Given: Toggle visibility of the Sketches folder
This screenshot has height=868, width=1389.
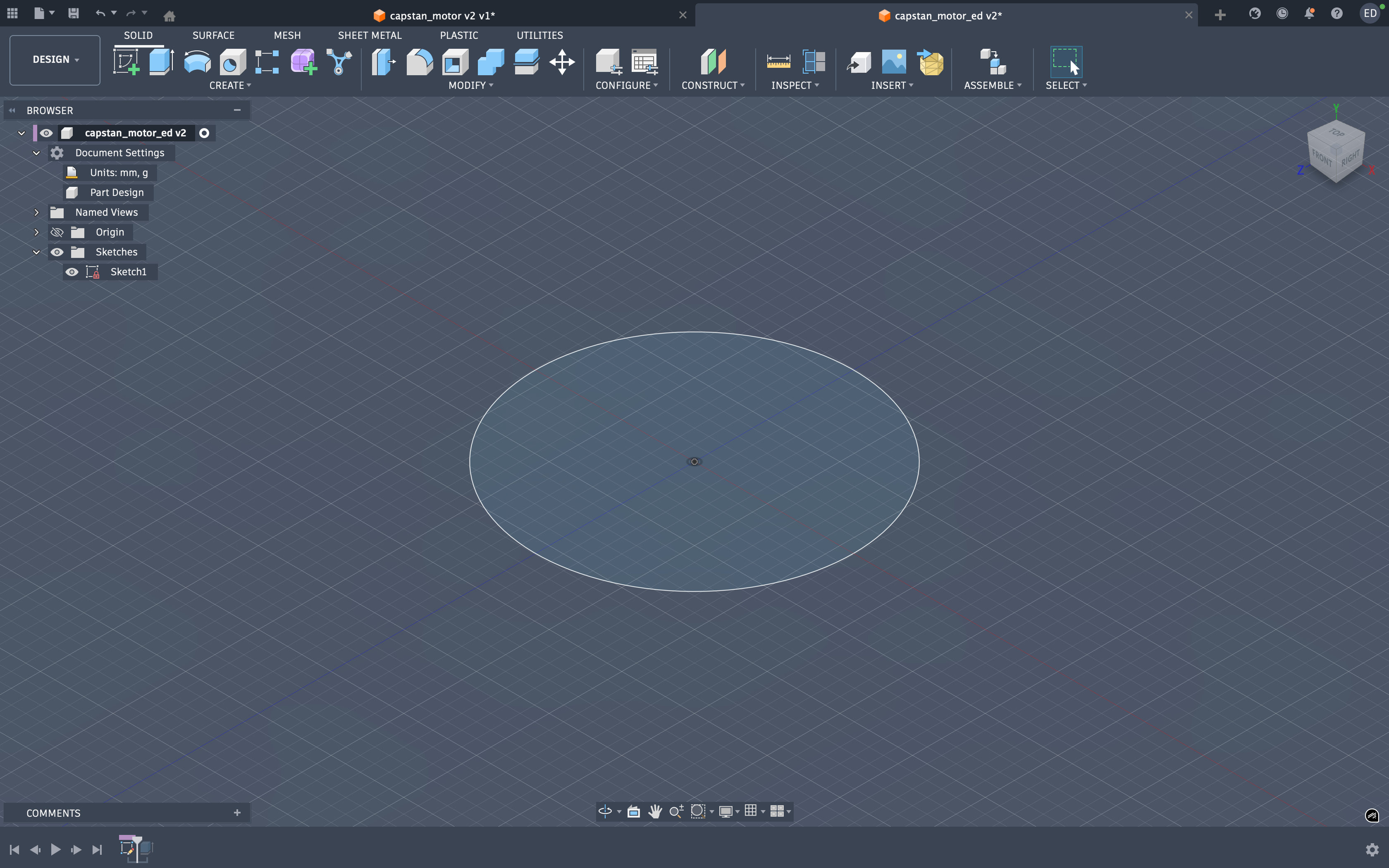Looking at the screenshot, I should coord(57,252).
